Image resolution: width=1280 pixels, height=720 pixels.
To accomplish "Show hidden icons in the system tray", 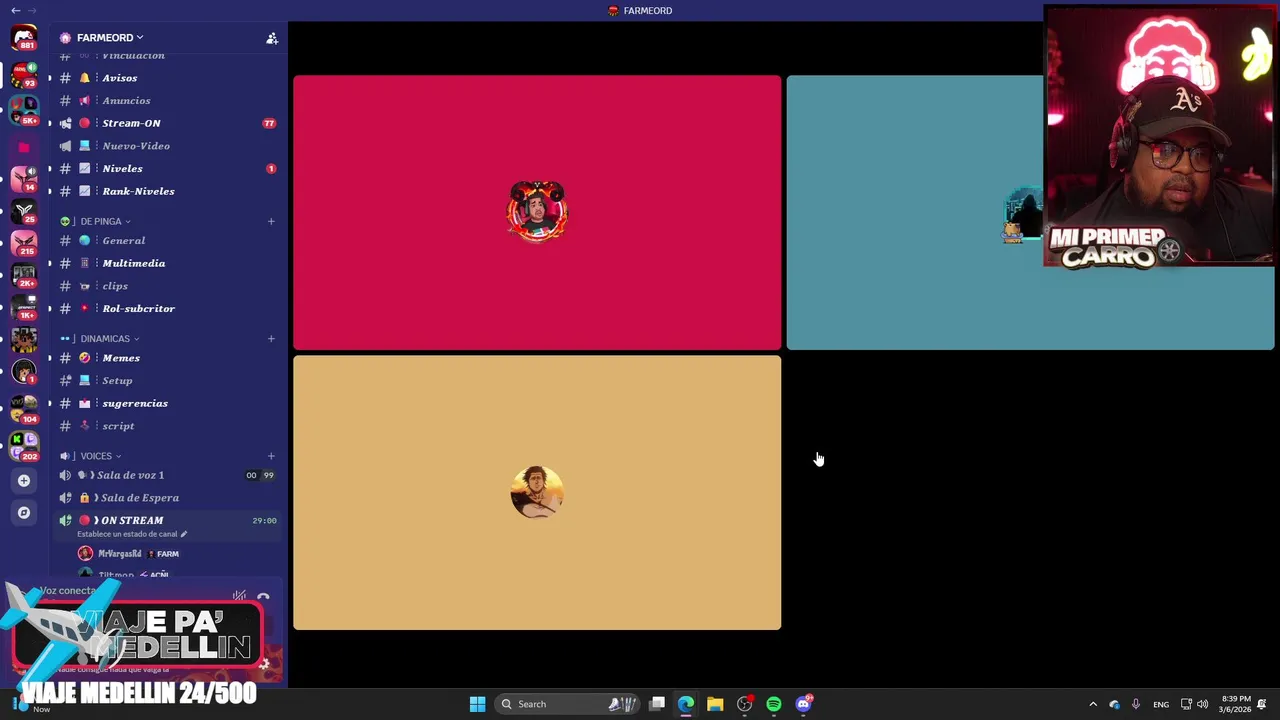I will pos(1093,704).
